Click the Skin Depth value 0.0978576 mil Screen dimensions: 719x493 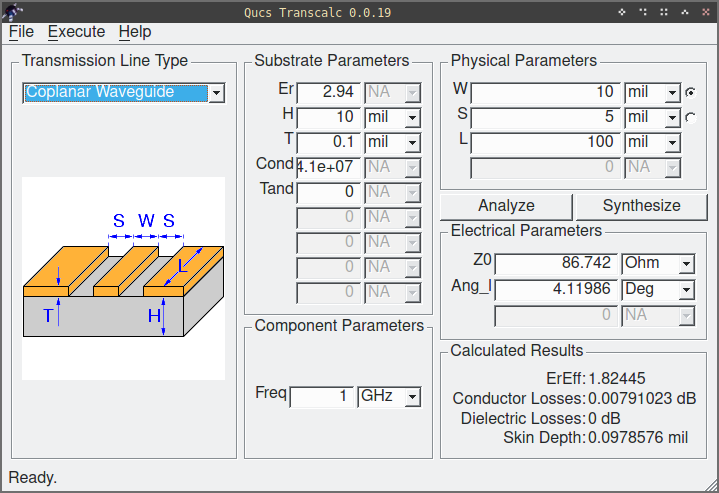(638, 438)
